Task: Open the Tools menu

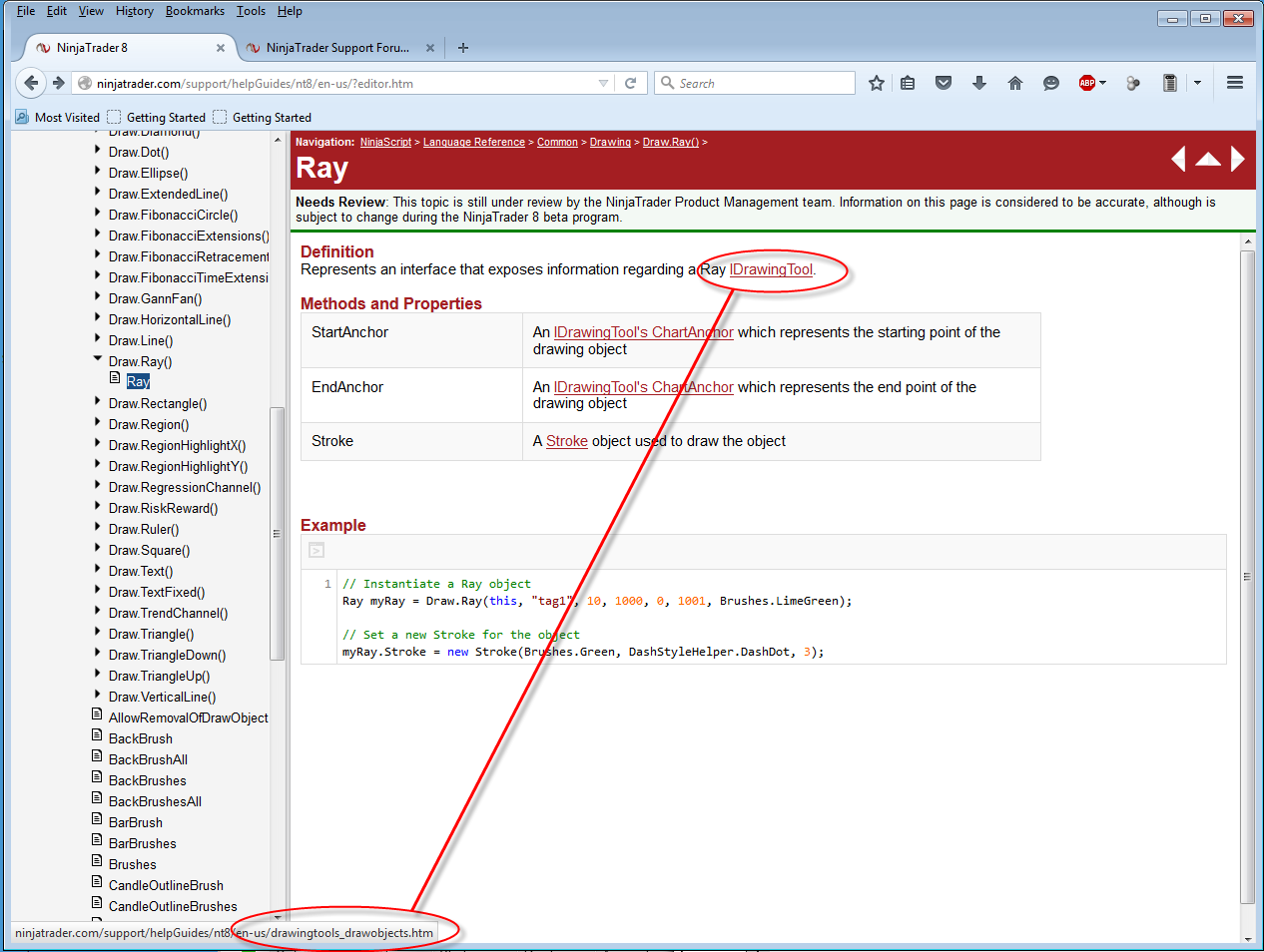Action: pos(251,11)
